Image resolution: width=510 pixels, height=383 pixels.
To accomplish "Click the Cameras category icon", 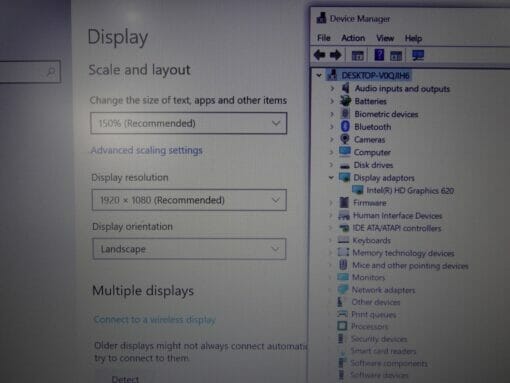I will 345,139.
